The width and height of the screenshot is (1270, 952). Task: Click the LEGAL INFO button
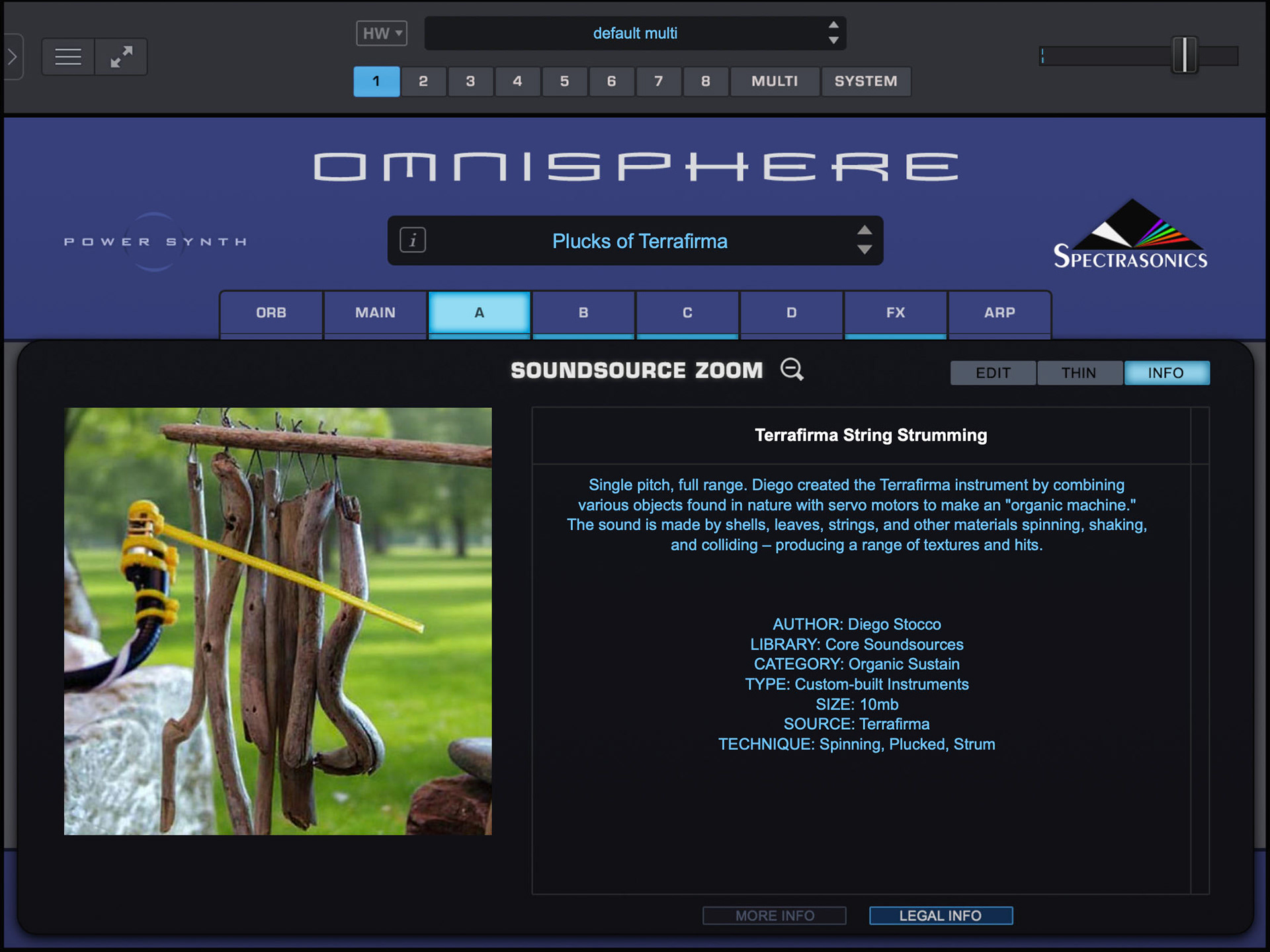coord(940,916)
